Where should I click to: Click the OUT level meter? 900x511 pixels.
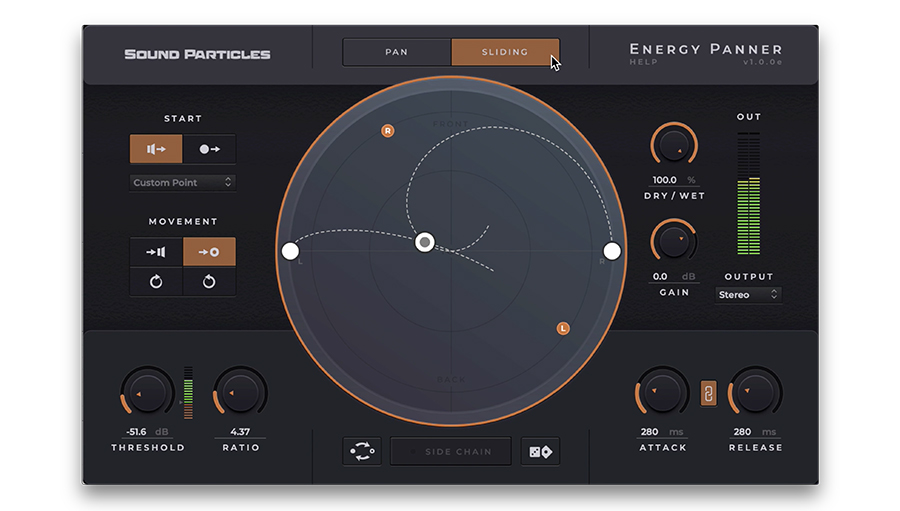tap(748, 193)
